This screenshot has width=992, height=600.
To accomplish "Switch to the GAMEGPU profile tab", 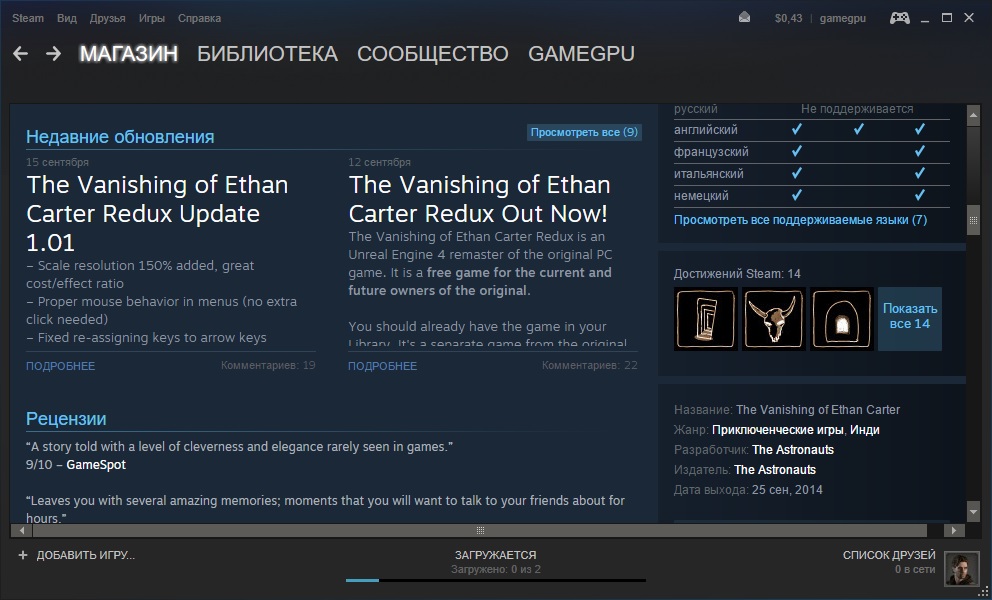I will pyautogui.click(x=581, y=54).
